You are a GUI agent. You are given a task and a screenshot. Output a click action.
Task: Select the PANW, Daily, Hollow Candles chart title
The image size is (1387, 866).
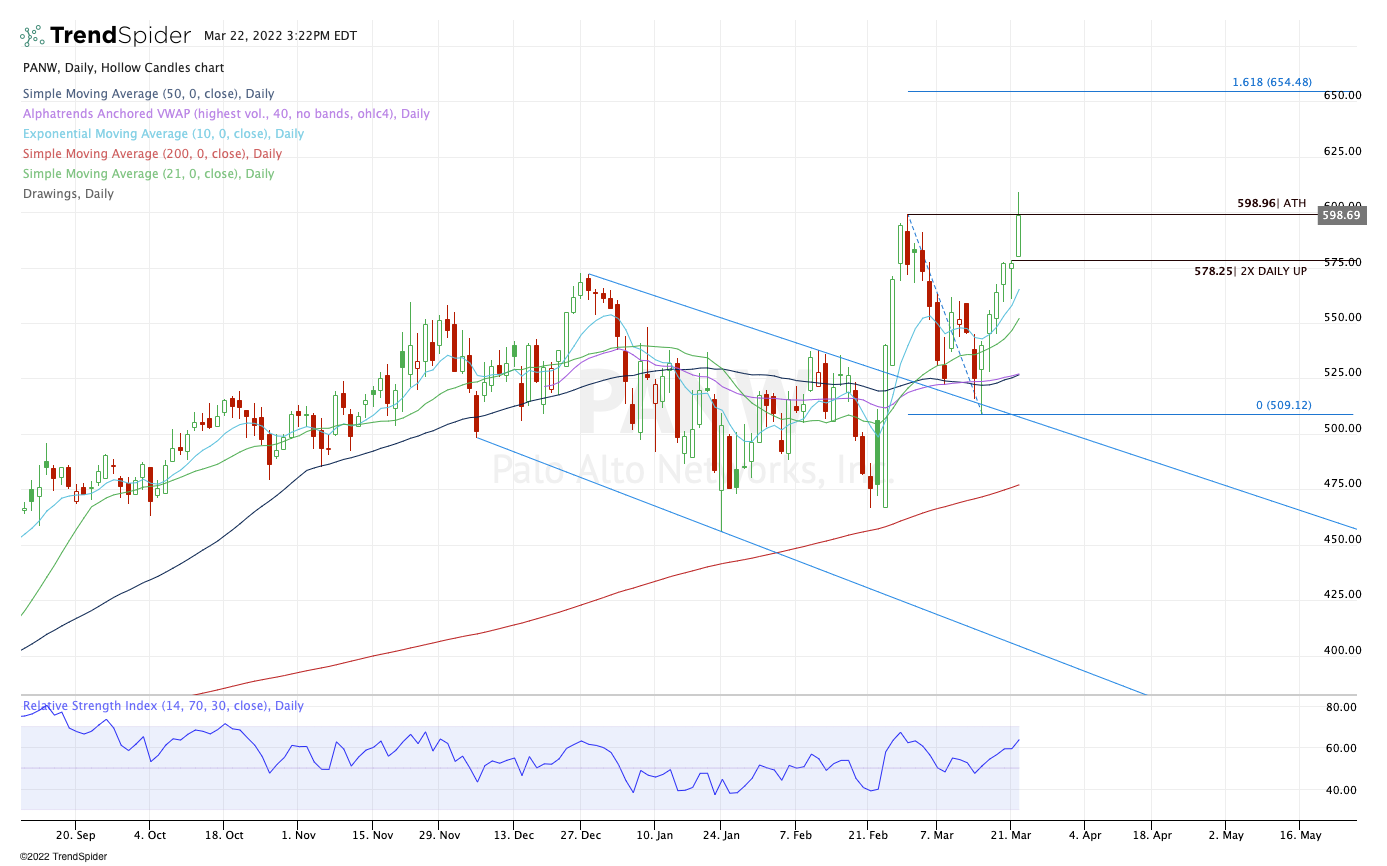tap(124, 68)
